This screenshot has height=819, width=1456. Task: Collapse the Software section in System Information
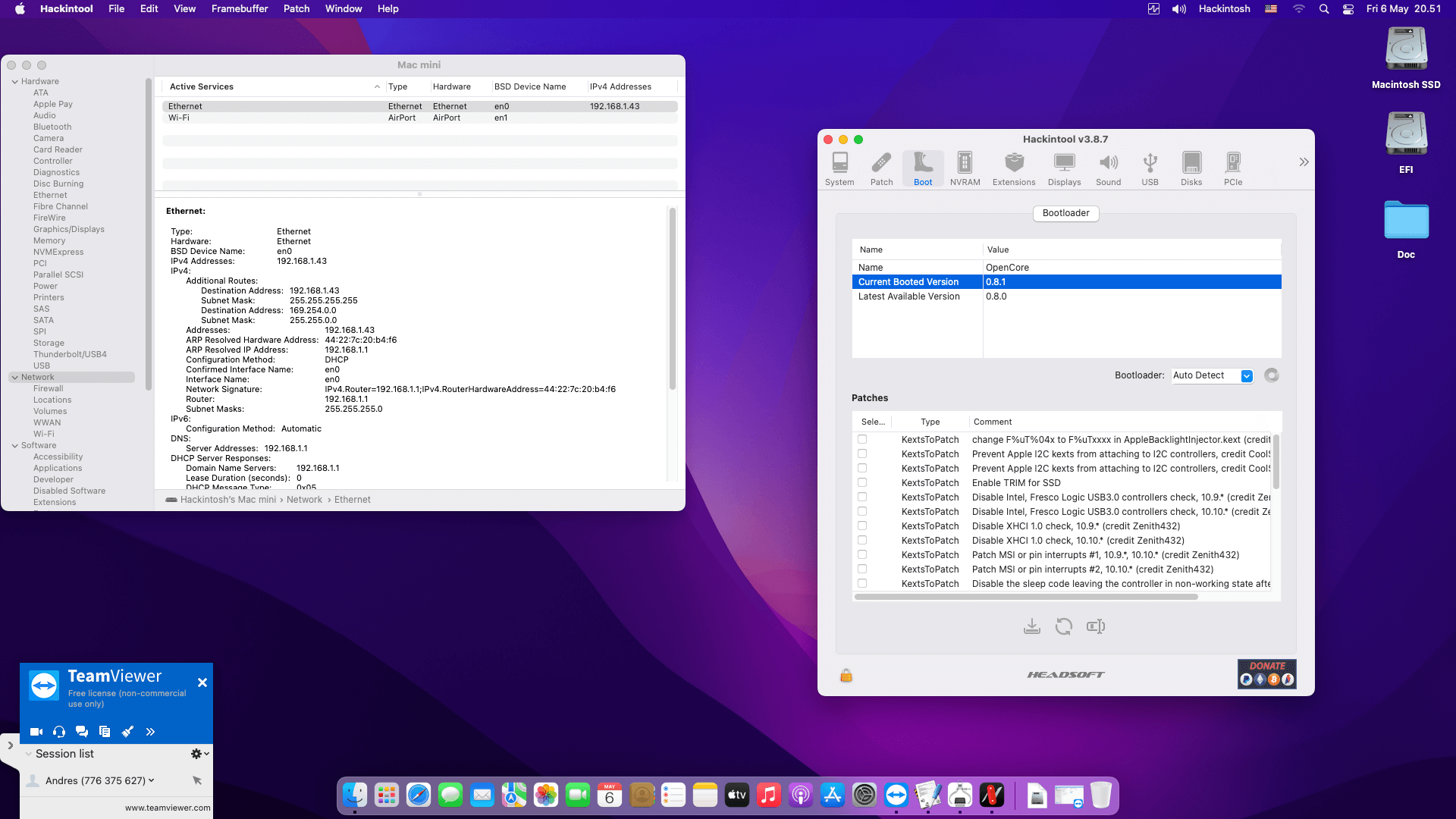[x=15, y=445]
